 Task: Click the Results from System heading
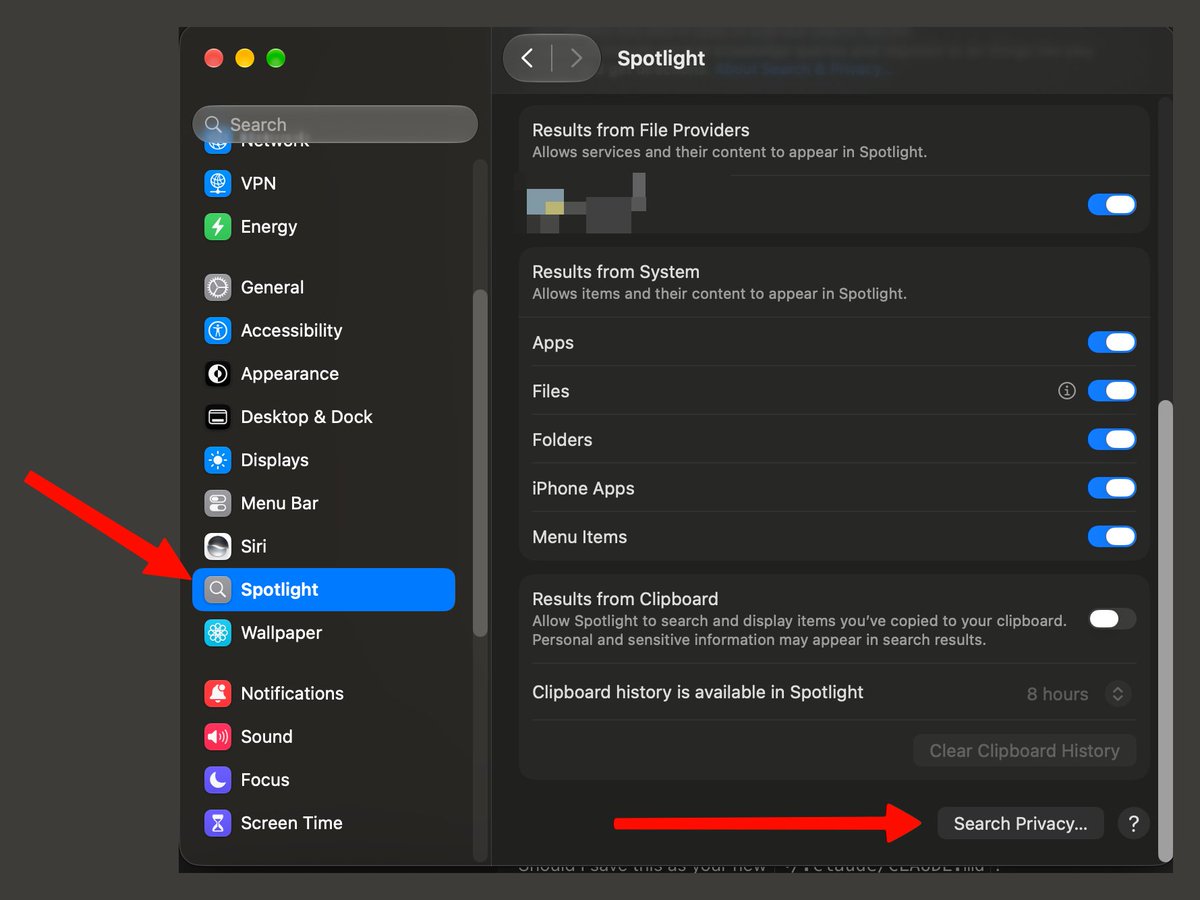pos(616,272)
